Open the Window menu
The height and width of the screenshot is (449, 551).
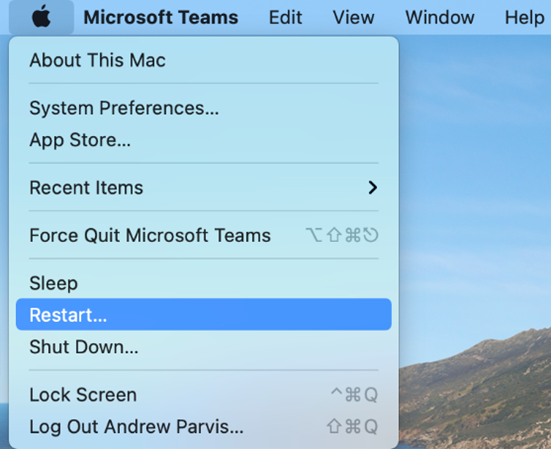click(440, 17)
